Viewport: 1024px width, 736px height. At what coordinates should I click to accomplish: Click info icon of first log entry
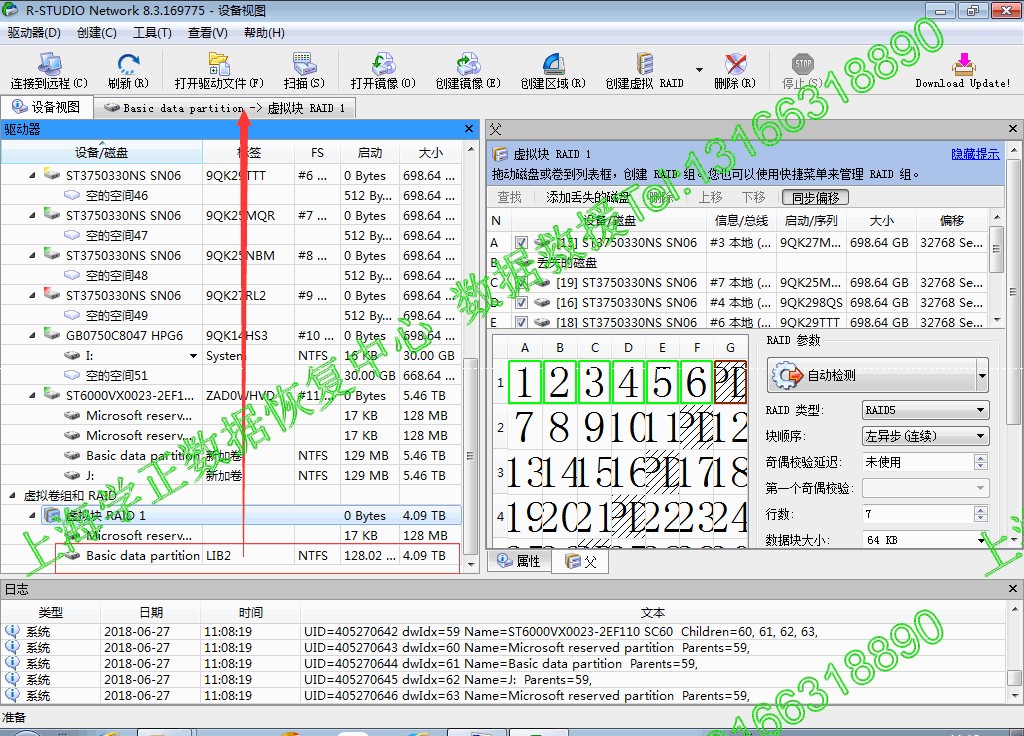(x=12, y=631)
